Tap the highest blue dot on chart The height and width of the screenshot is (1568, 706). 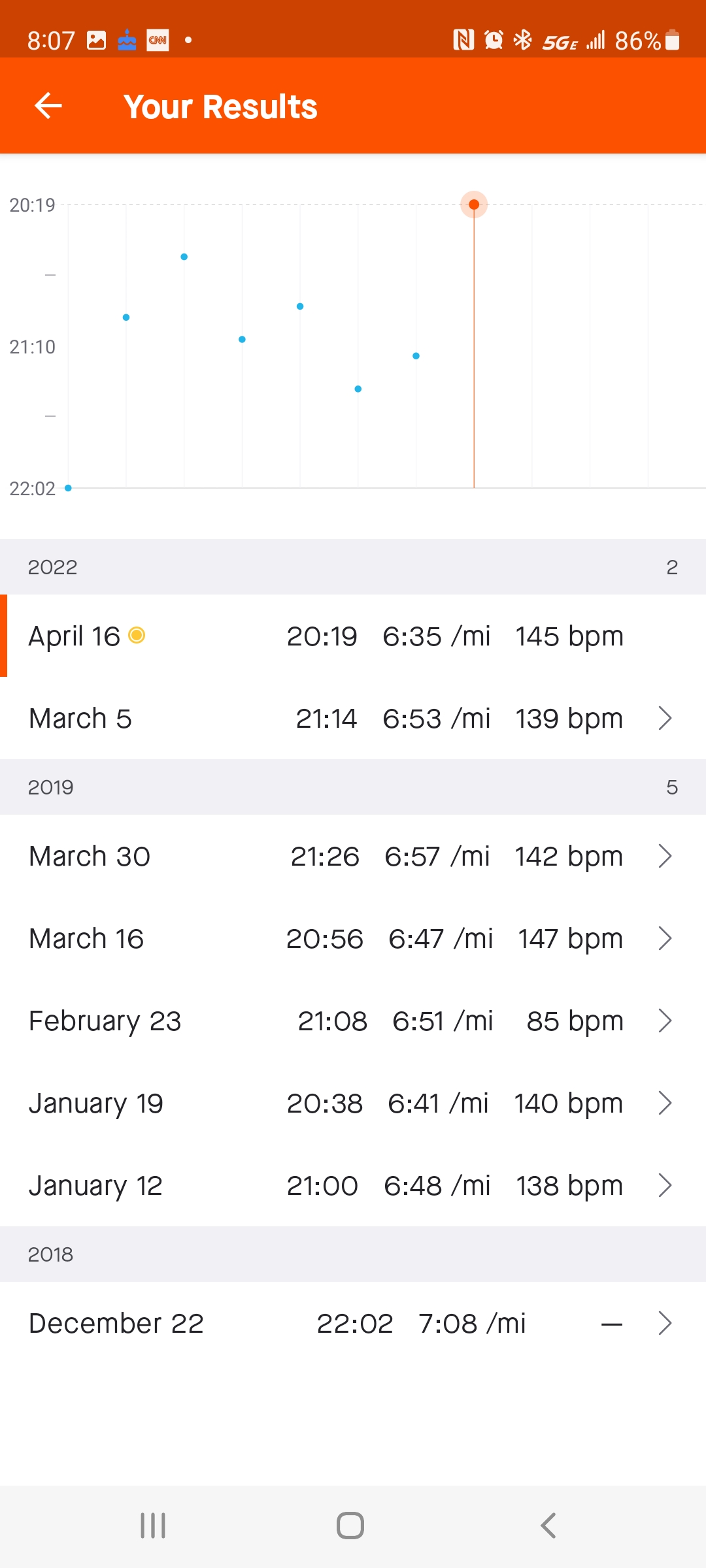pyautogui.click(x=184, y=257)
